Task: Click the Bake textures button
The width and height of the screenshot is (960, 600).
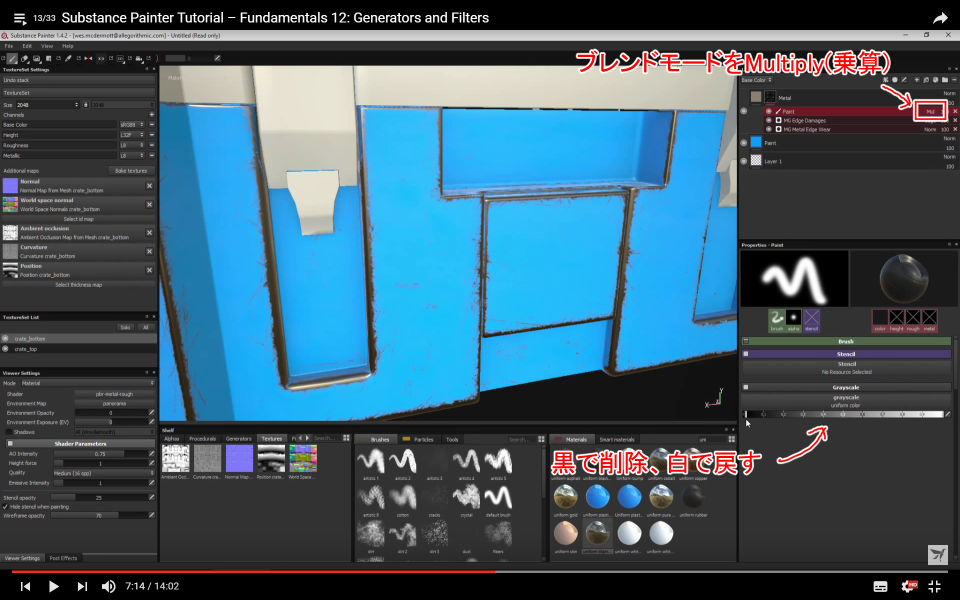Action: click(130, 171)
